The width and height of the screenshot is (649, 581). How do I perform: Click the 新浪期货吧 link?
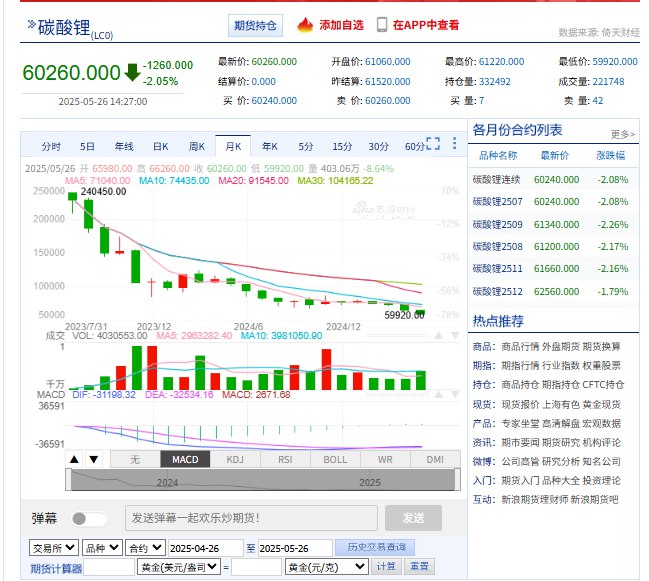tap(594, 499)
